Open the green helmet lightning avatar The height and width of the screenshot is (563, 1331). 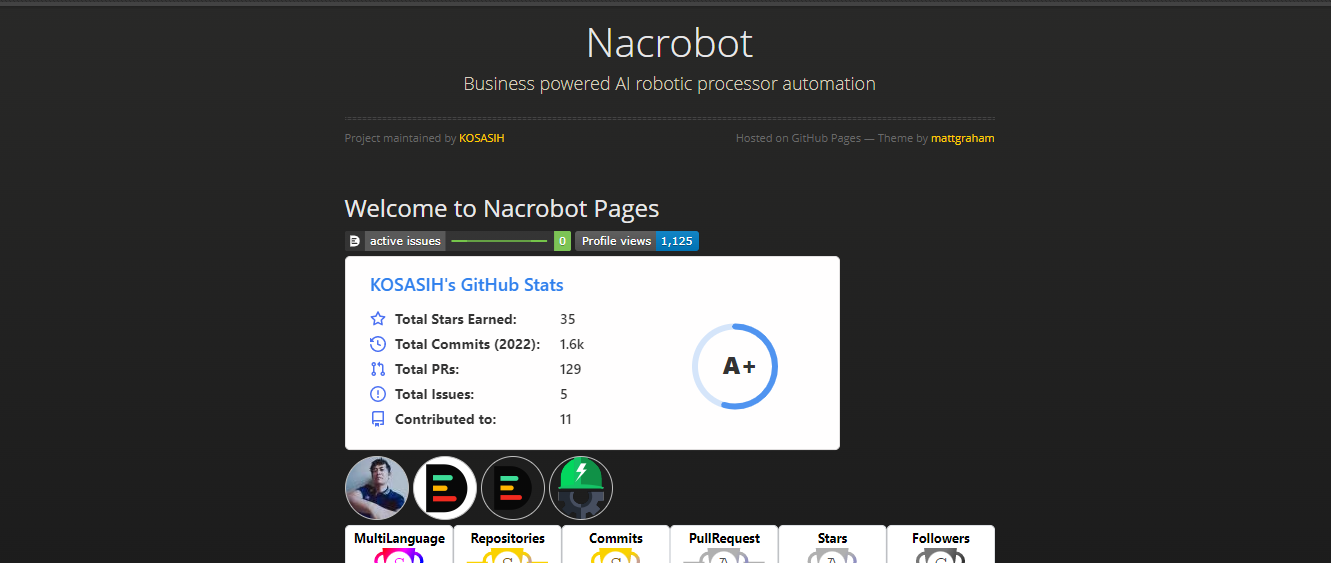pyautogui.click(x=581, y=488)
